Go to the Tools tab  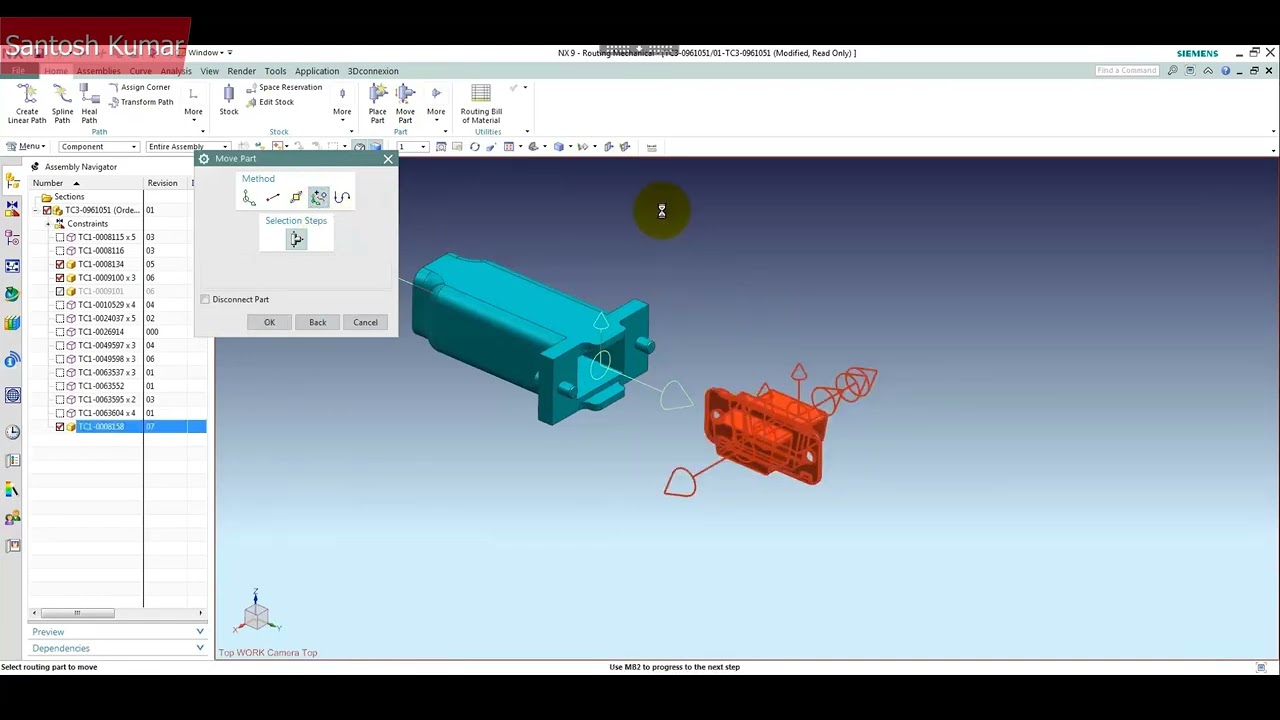click(x=275, y=71)
